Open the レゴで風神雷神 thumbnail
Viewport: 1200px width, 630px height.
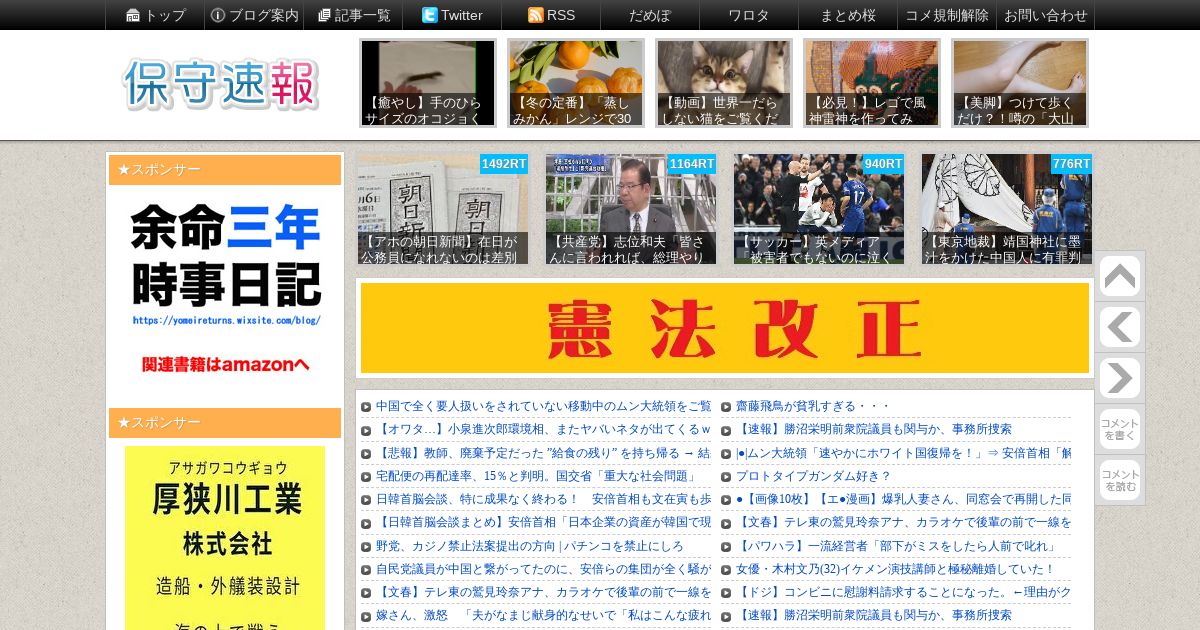click(x=872, y=83)
